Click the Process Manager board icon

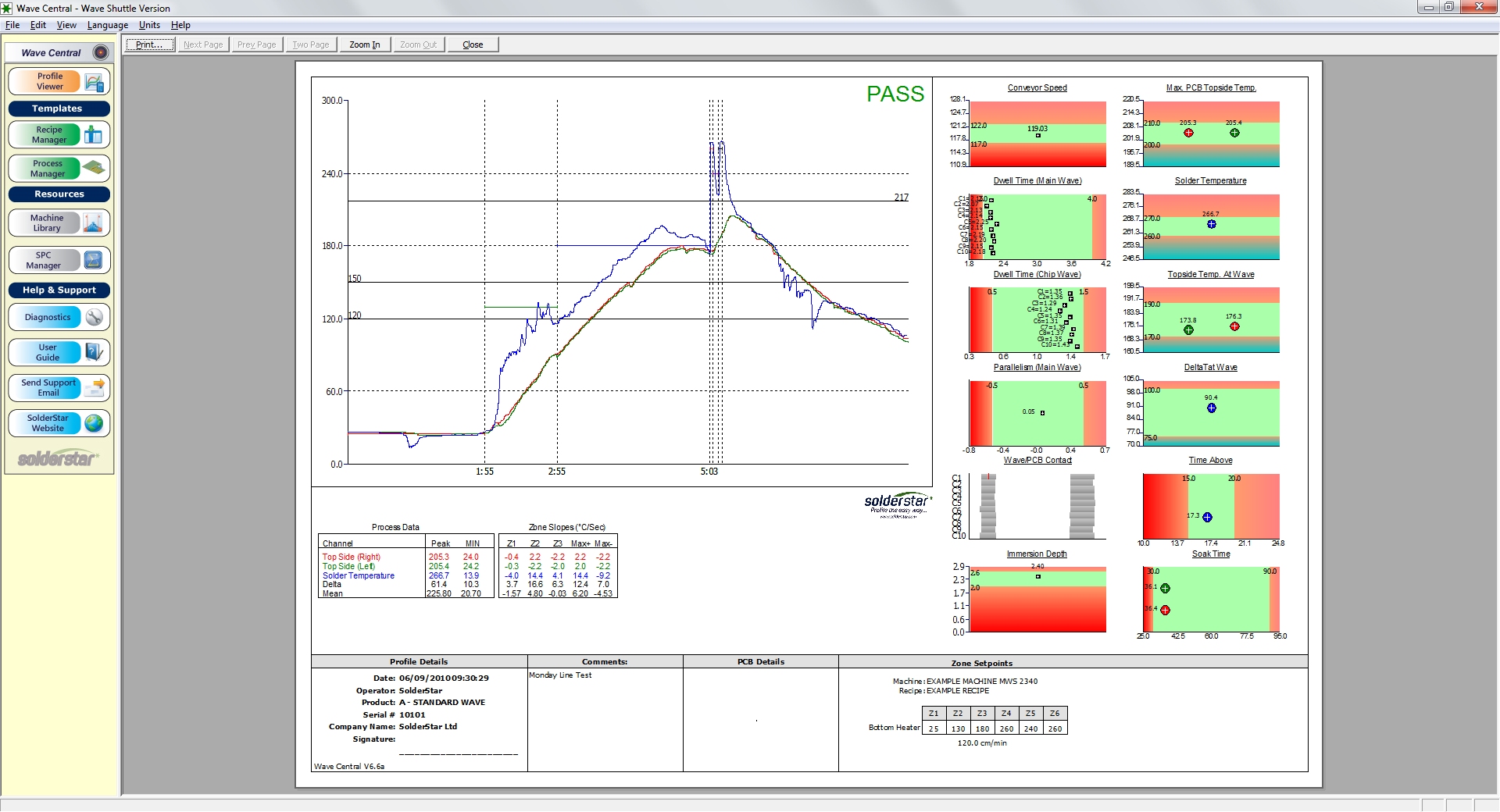click(94, 169)
